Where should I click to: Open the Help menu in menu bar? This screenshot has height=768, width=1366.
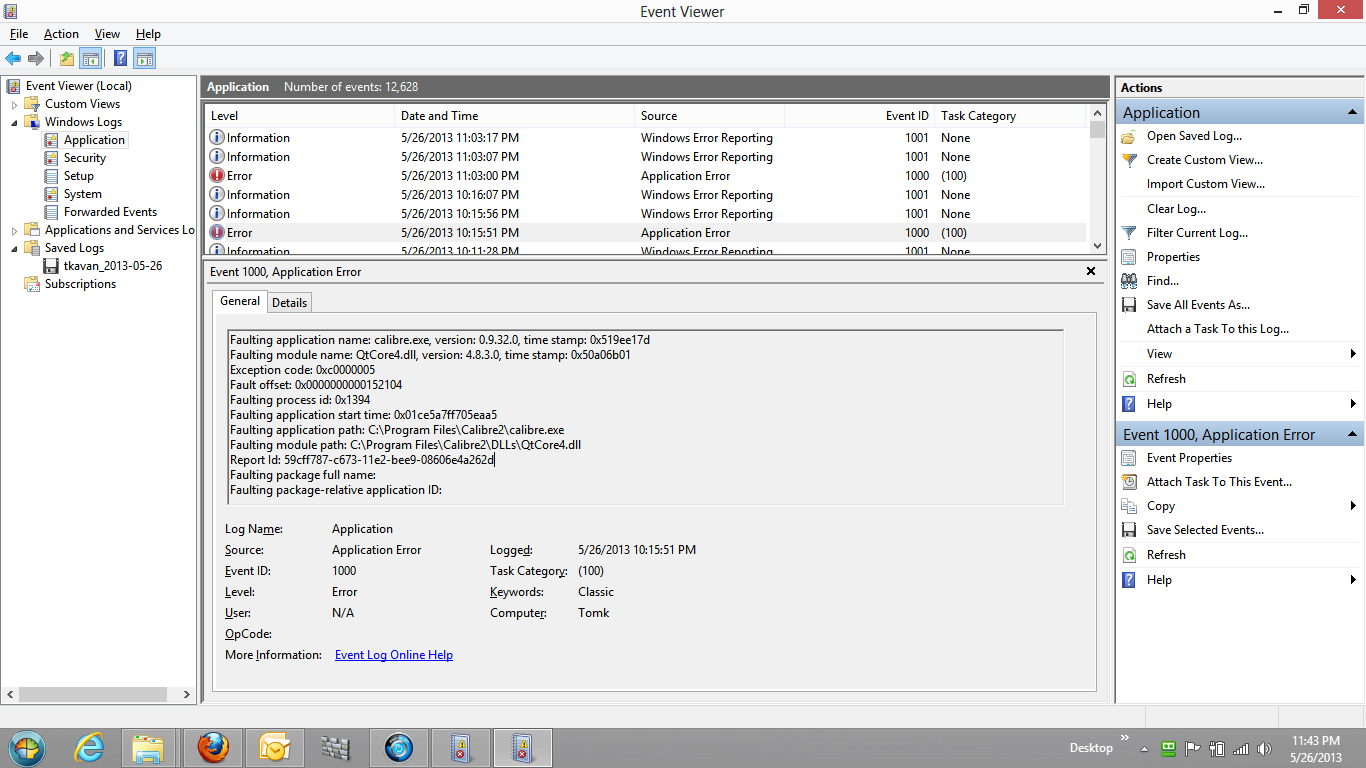[x=148, y=34]
